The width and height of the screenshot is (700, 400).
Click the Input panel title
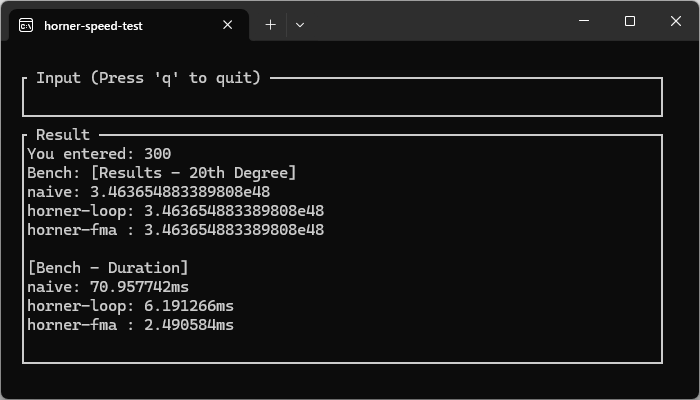(148, 78)
